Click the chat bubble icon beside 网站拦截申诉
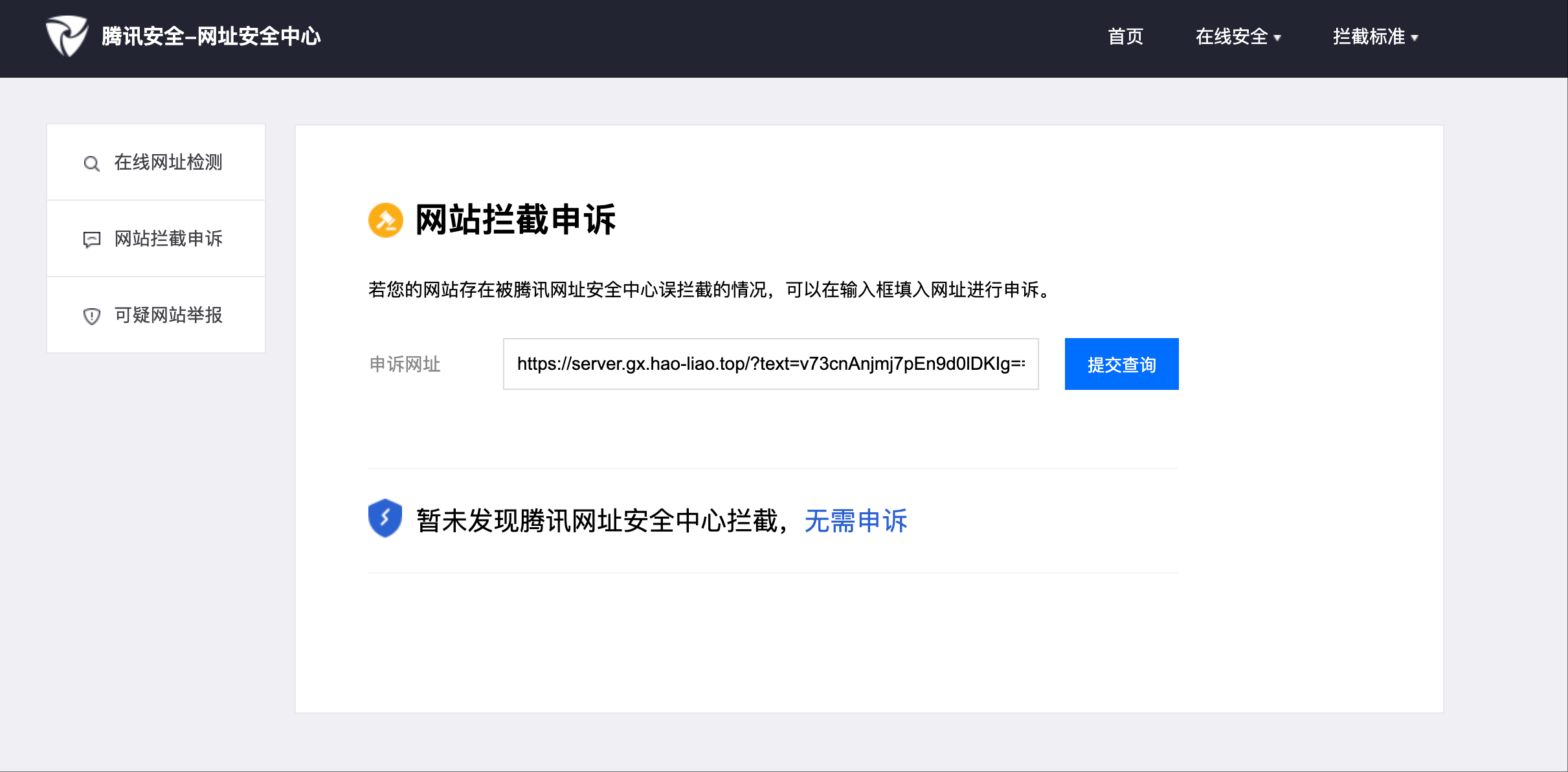1568x772 pixels. click(91, 240)
